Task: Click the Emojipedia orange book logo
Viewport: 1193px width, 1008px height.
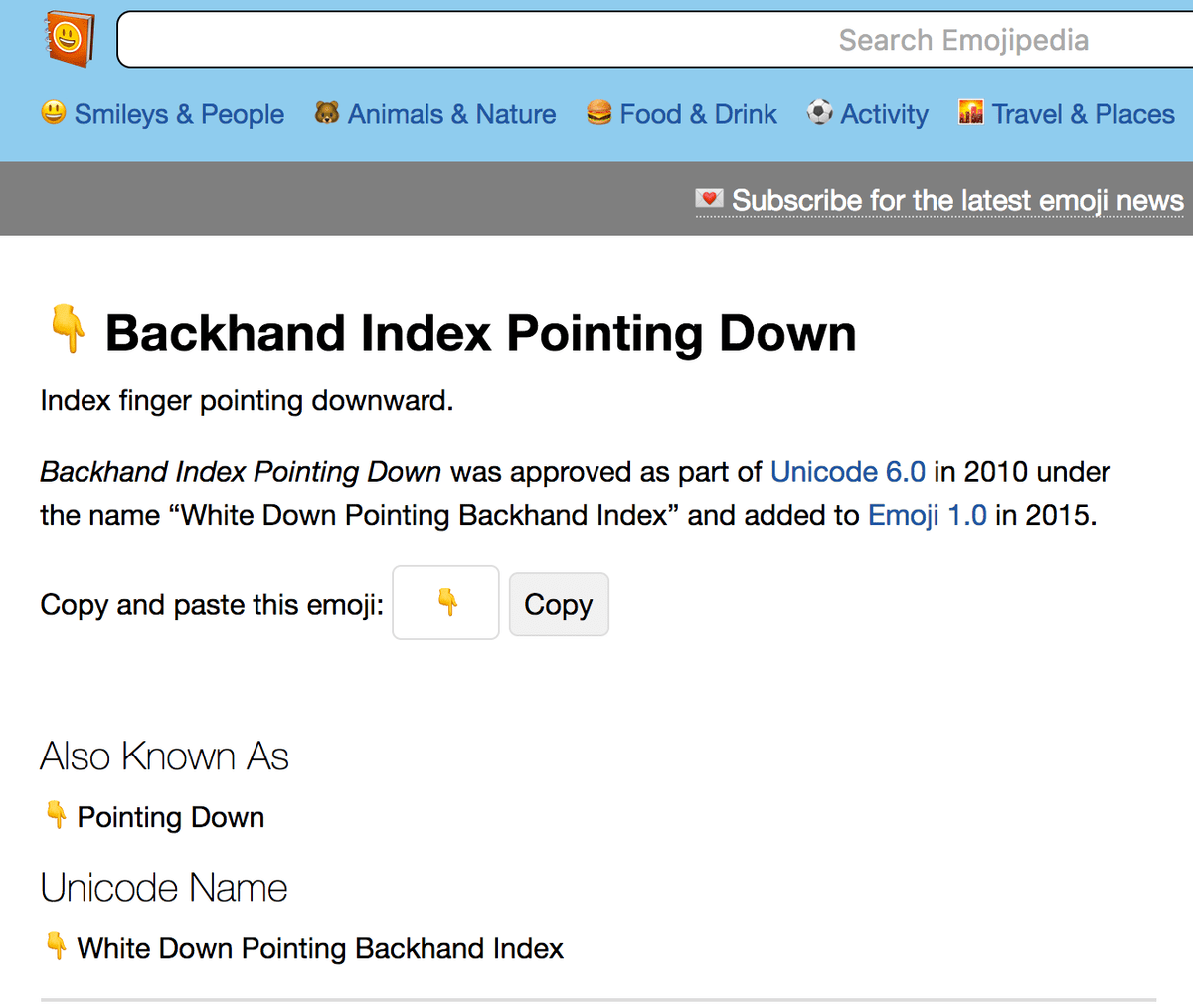Action: coord(70,40)
